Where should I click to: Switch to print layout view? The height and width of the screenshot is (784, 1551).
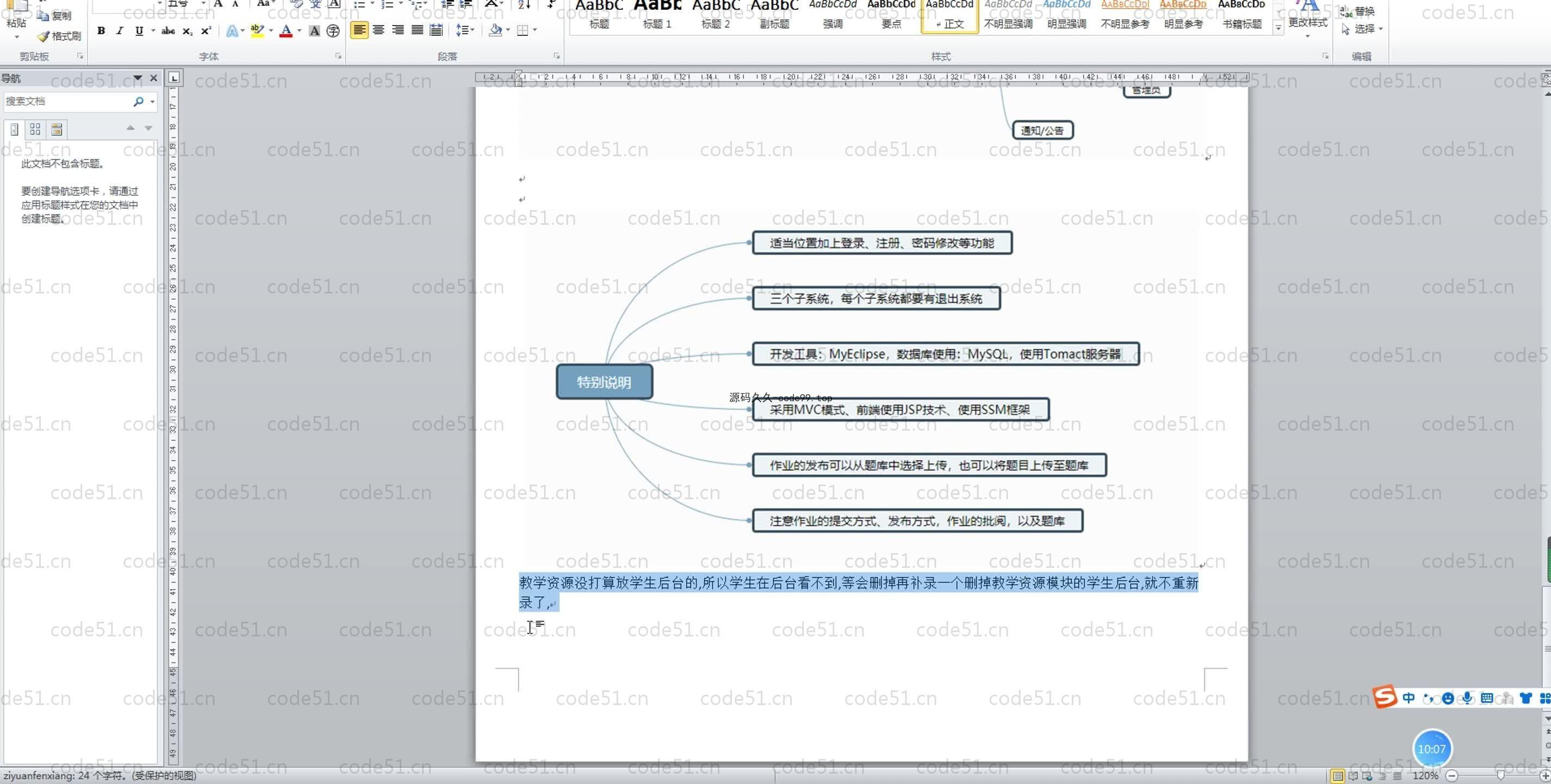[x=1338, y=776]
